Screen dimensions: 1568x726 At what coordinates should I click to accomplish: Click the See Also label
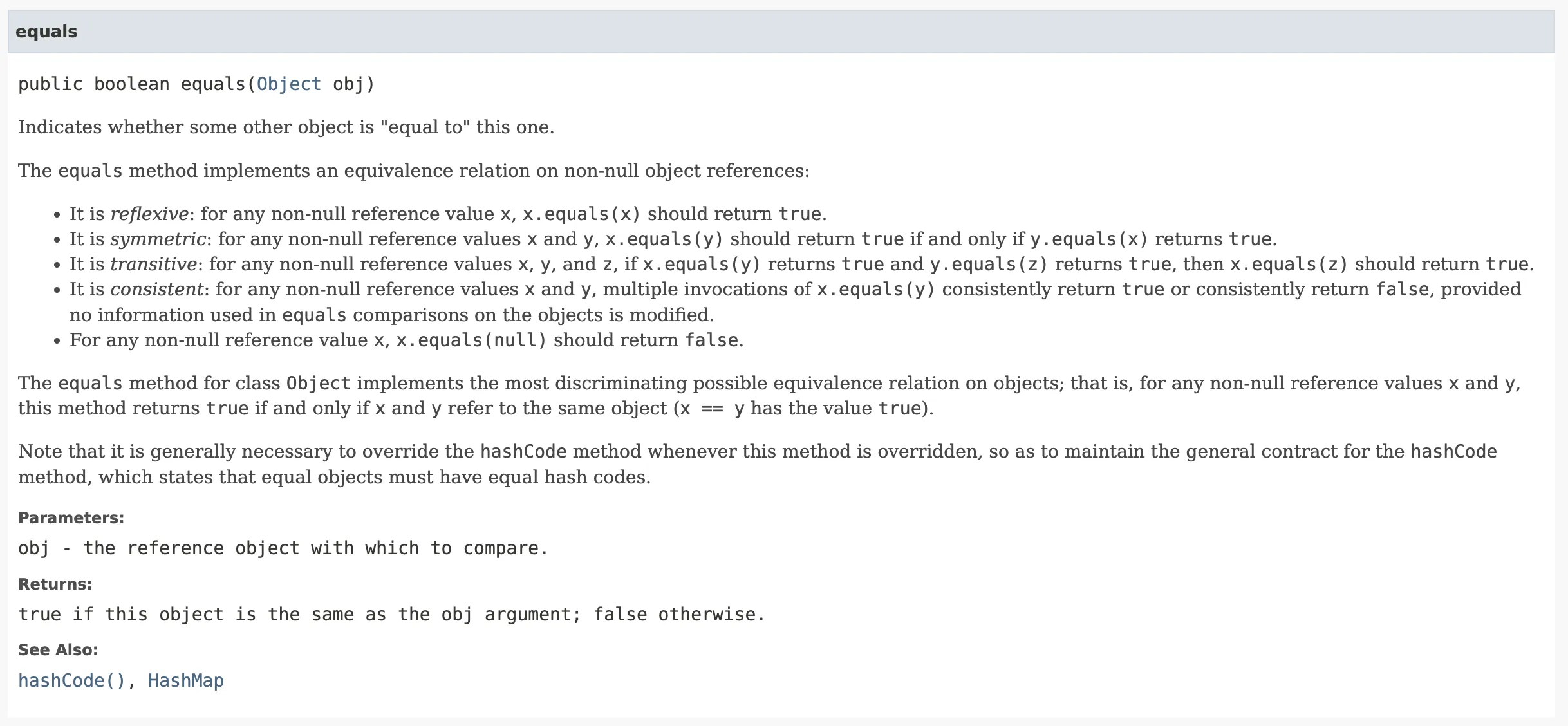coord(58,650)
